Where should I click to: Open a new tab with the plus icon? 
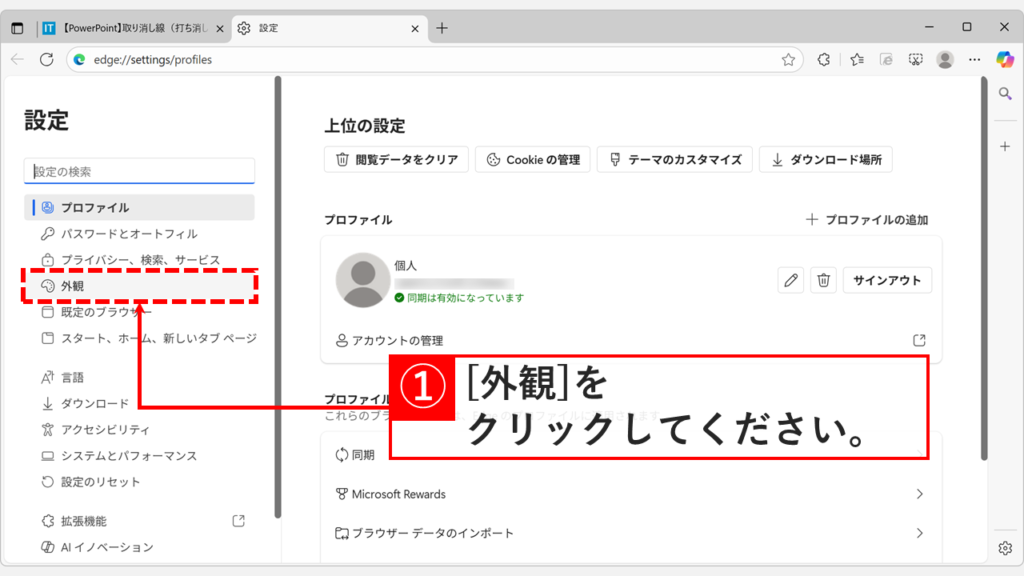click(441, 29)
